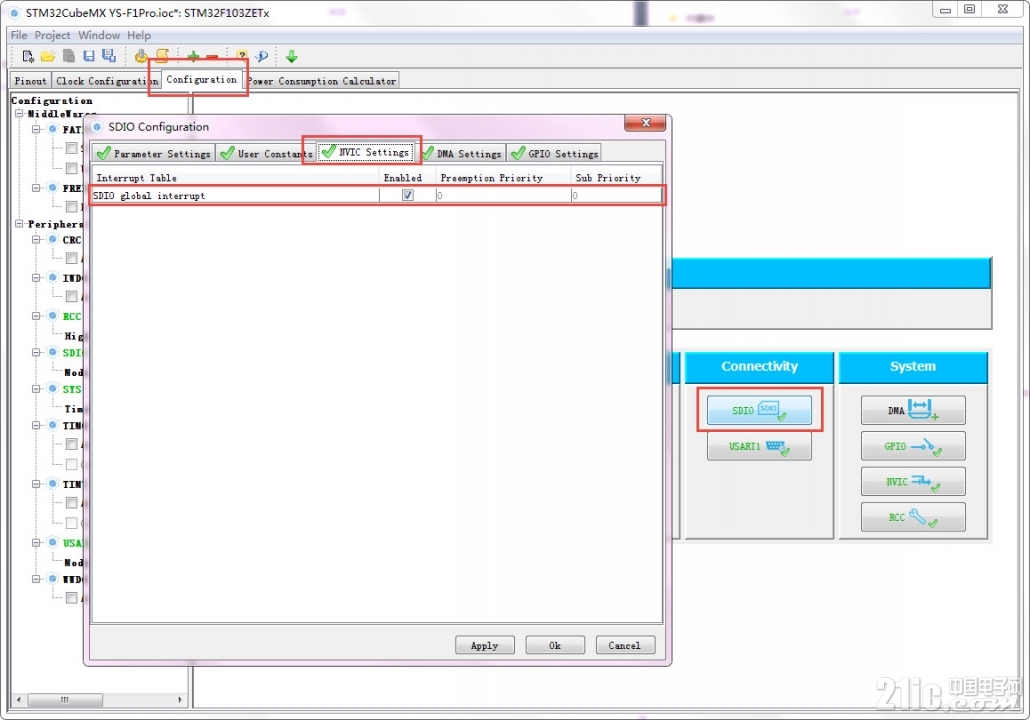The height and width of the screenshot is (720, 1030).
Task: Select the User Constants tab
Action: pyautogui.click(x=266, y=154)
